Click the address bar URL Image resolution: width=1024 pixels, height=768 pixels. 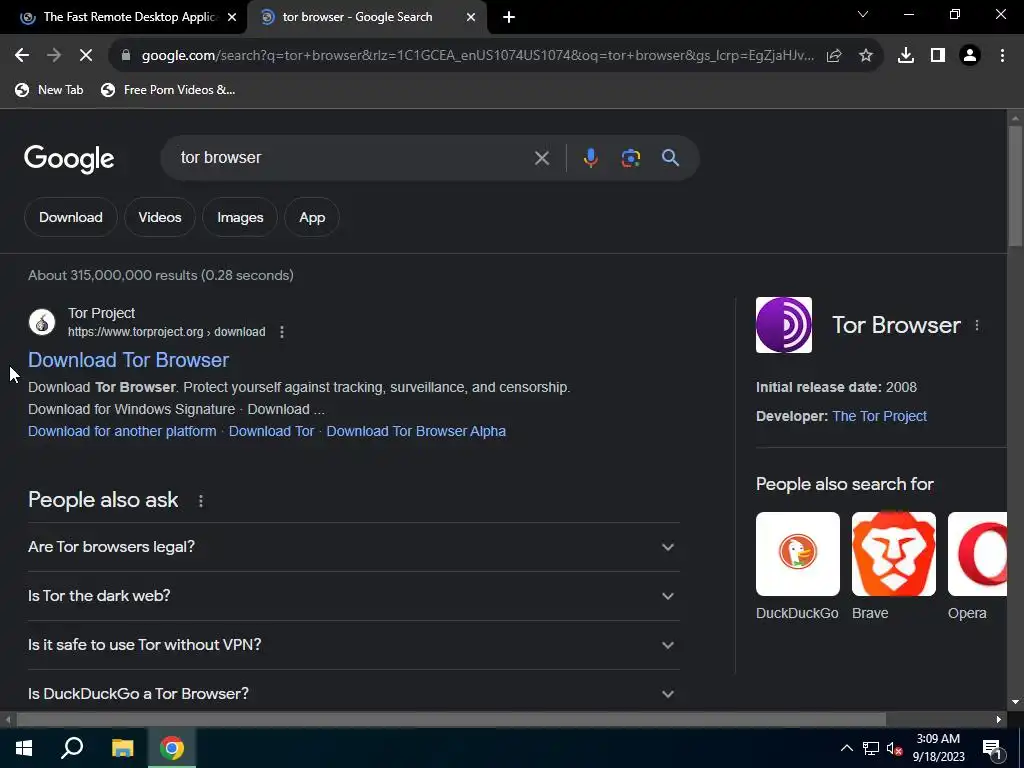(477, 56)
